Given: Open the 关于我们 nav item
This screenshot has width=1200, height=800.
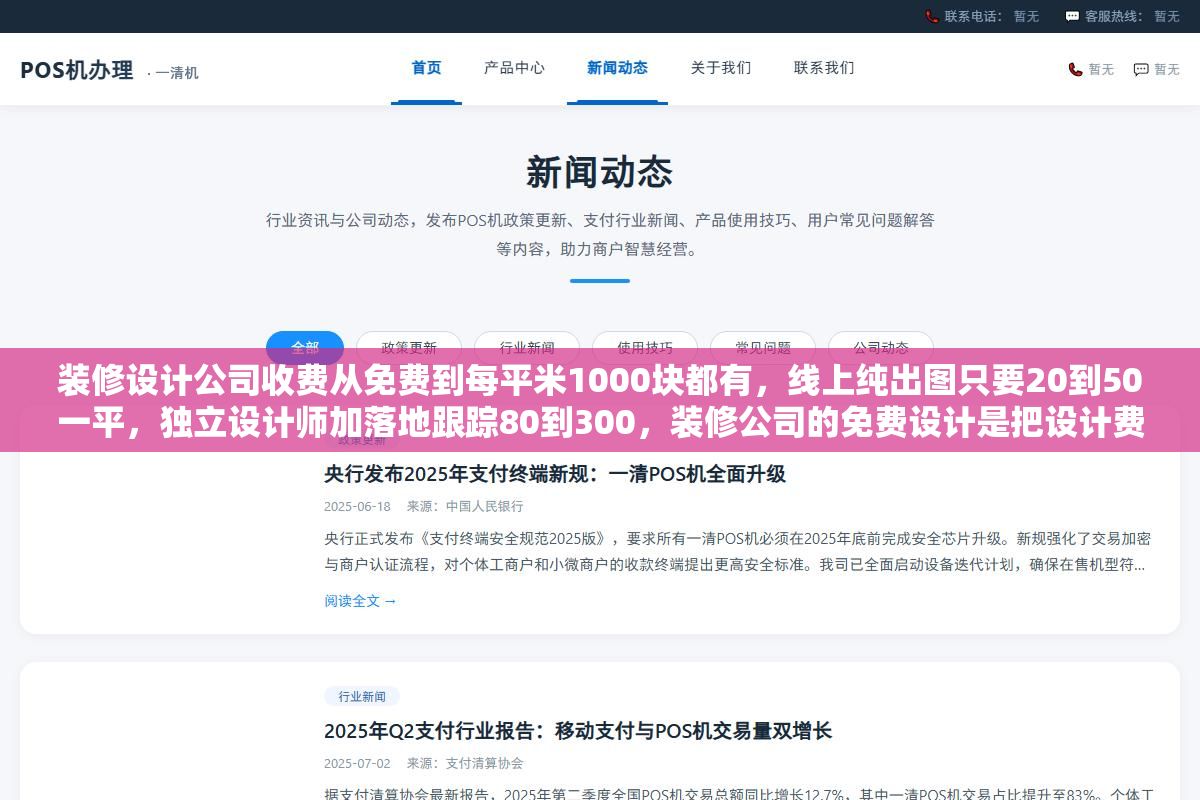Looking at the screenshot, I should (721, 68).
